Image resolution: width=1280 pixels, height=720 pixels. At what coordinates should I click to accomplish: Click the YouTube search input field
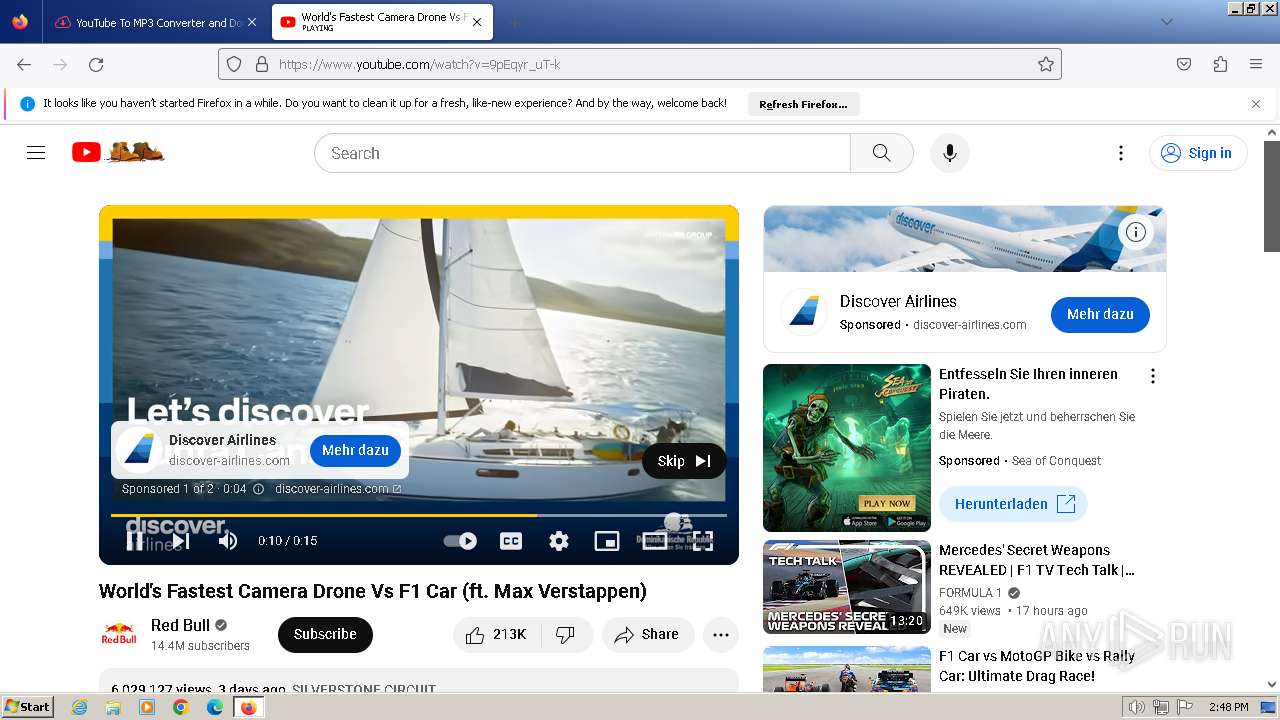tap(582, 153)
